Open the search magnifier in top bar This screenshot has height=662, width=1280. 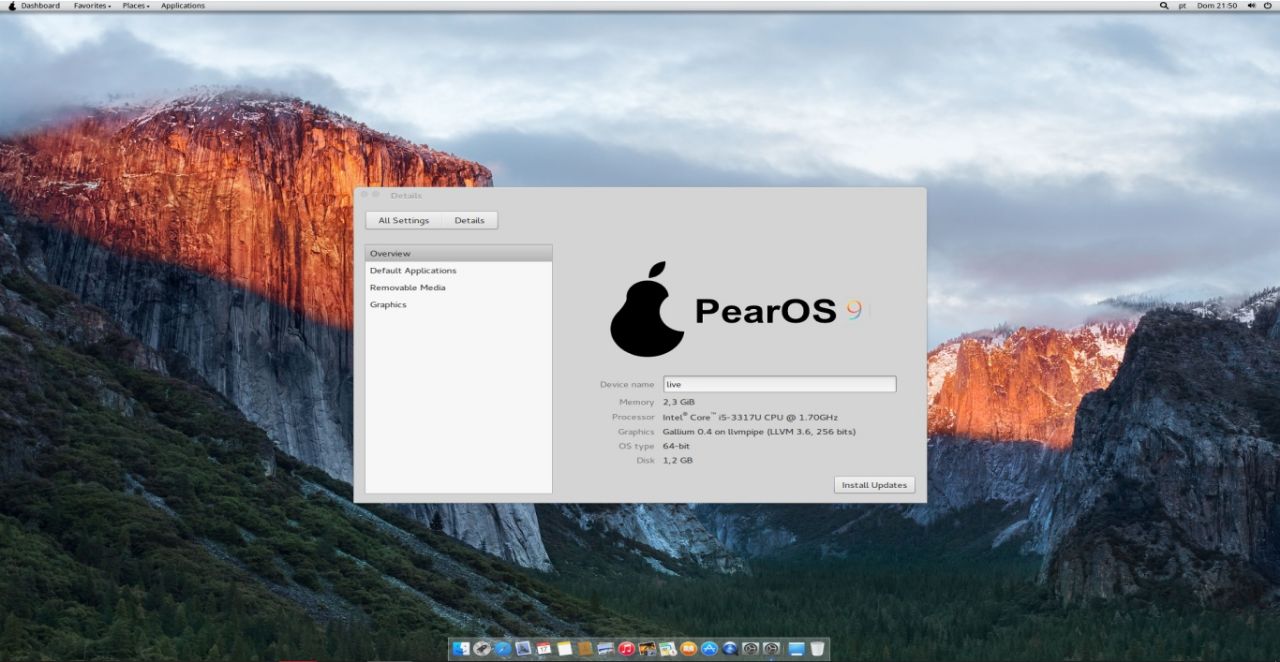coord(1163,5)
